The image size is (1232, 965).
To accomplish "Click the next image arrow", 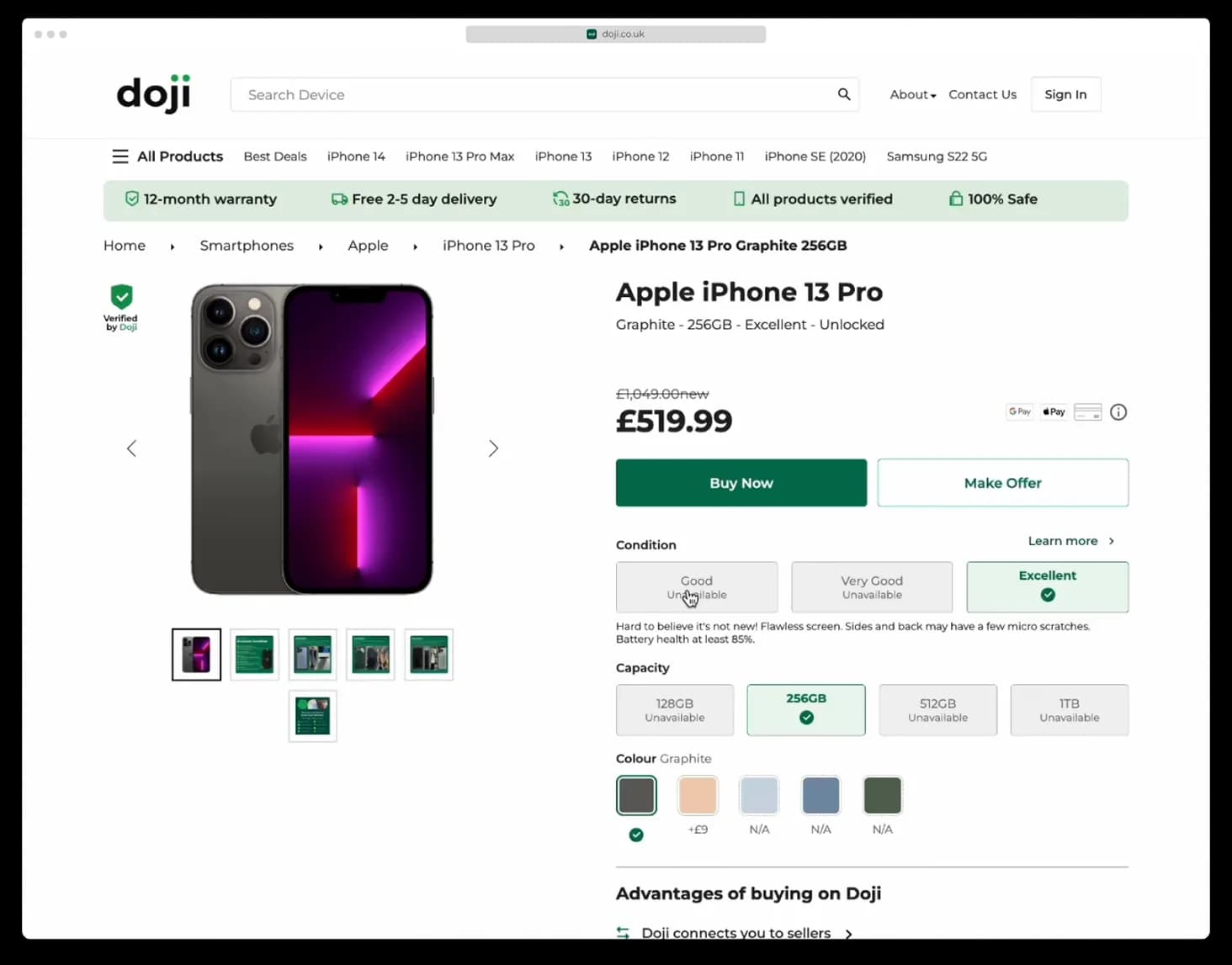I will click(x=493, y=448).
